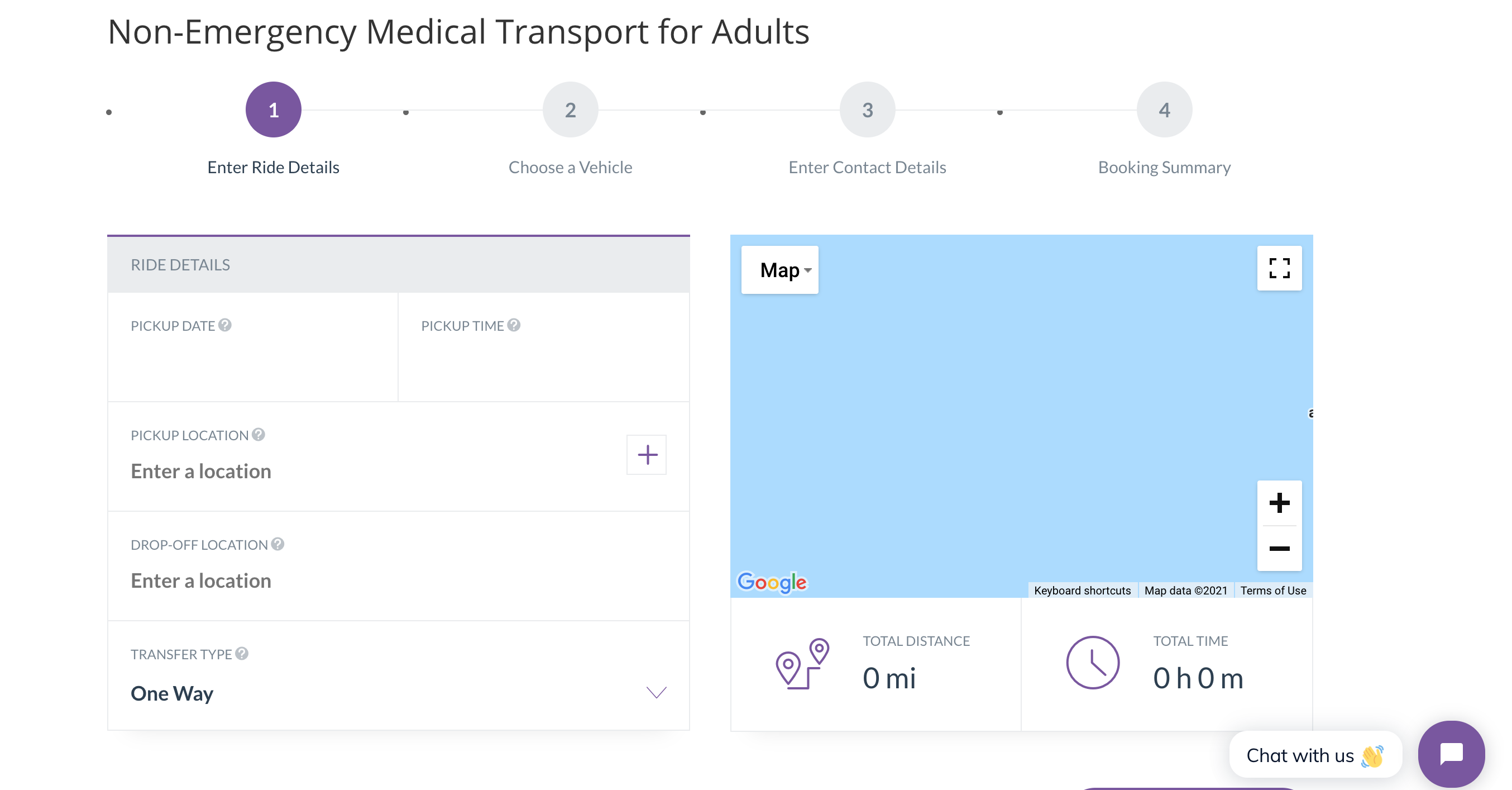The image size is (1512, 790).
Task: Toggle fullscreen view on the map
Action: coord(1279,268)
